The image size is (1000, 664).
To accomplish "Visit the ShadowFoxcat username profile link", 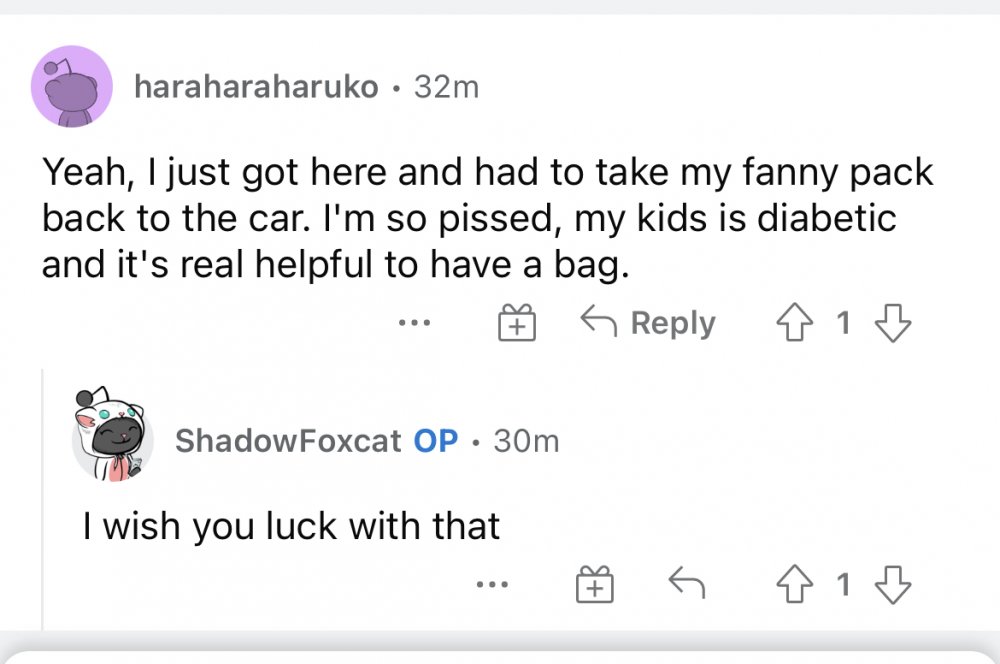I will coord(288,440).
